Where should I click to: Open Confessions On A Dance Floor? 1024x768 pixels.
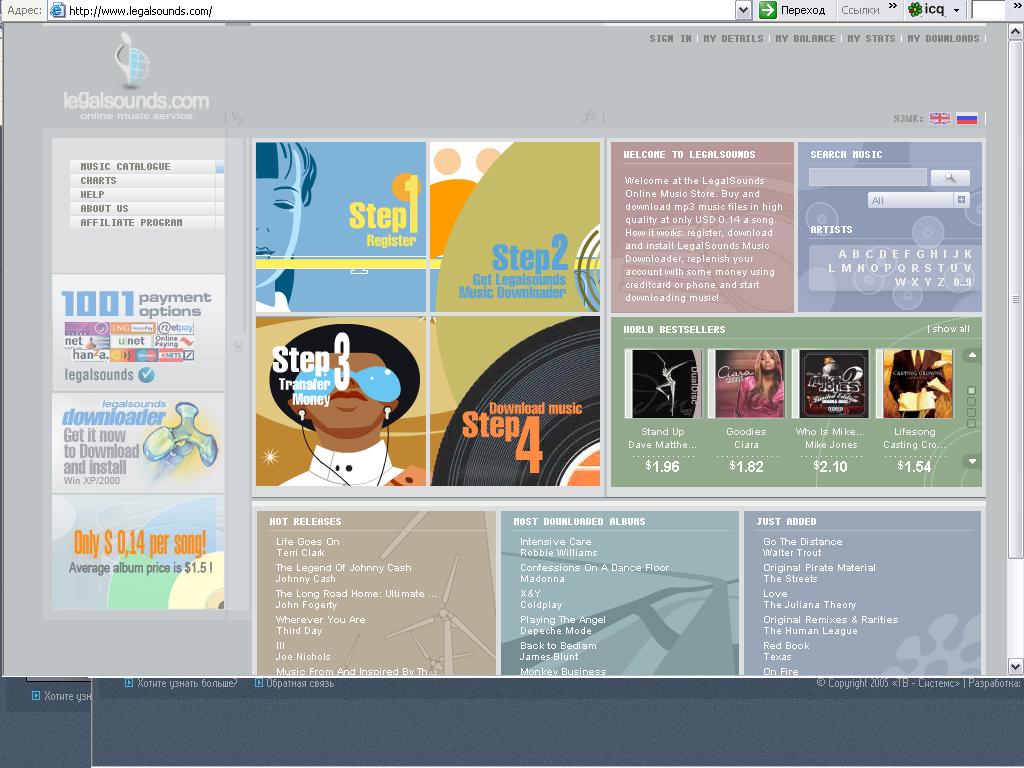coord(594,568)
